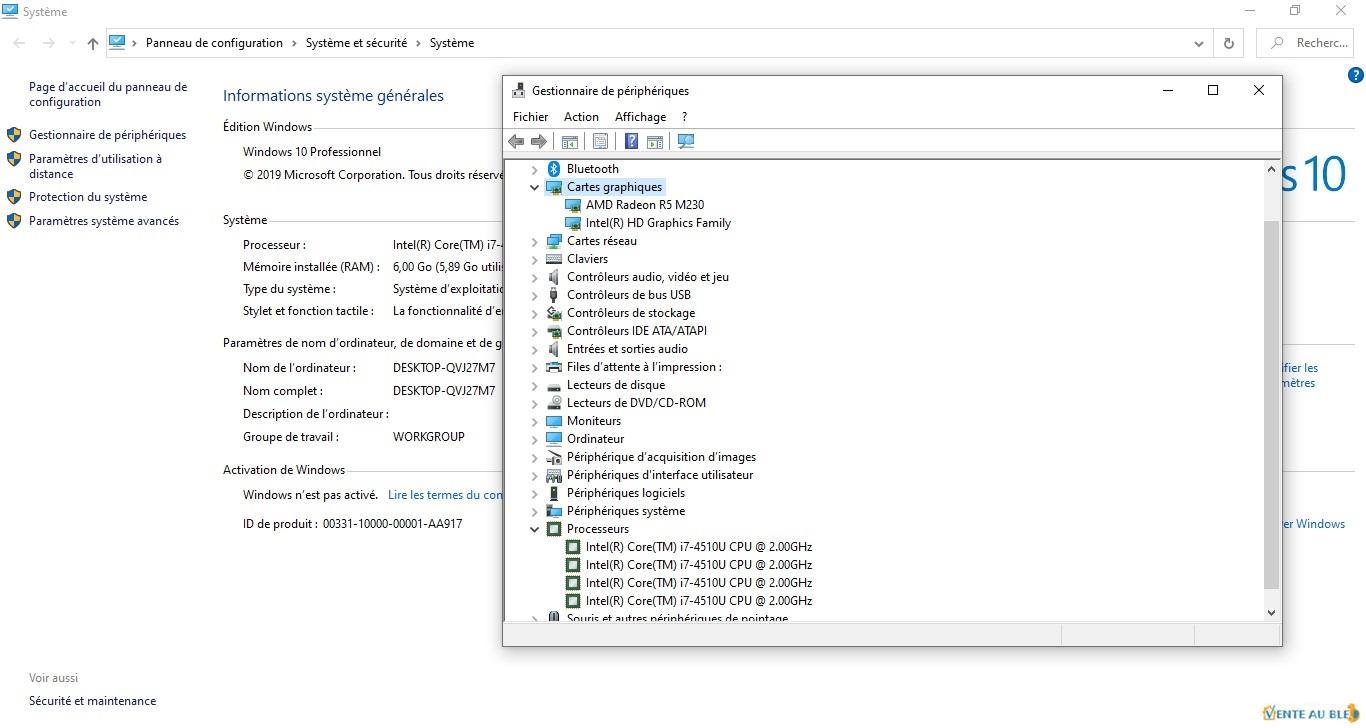Select the Cartes graphiques category label

pyautogui.click(x=614, y=187)
